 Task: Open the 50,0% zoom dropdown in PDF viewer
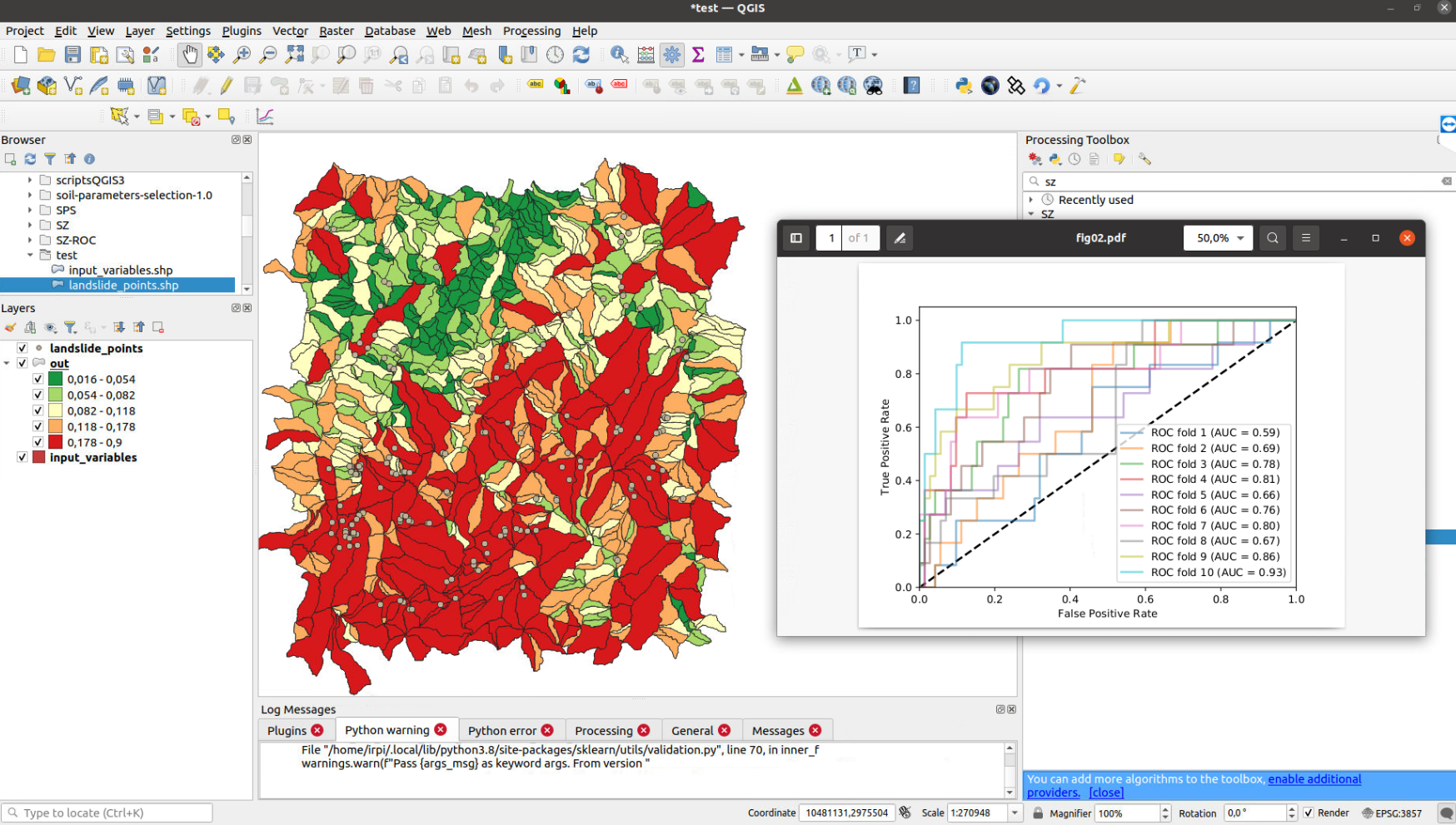pos(1219,238)
